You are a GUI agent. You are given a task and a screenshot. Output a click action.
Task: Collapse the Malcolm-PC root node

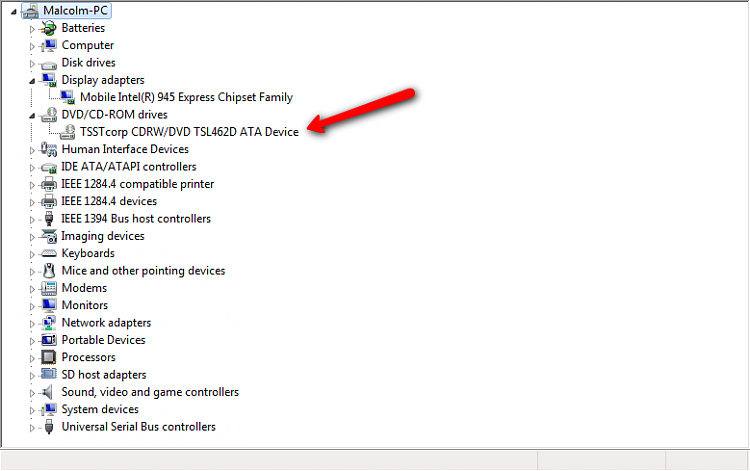[13, 11]
